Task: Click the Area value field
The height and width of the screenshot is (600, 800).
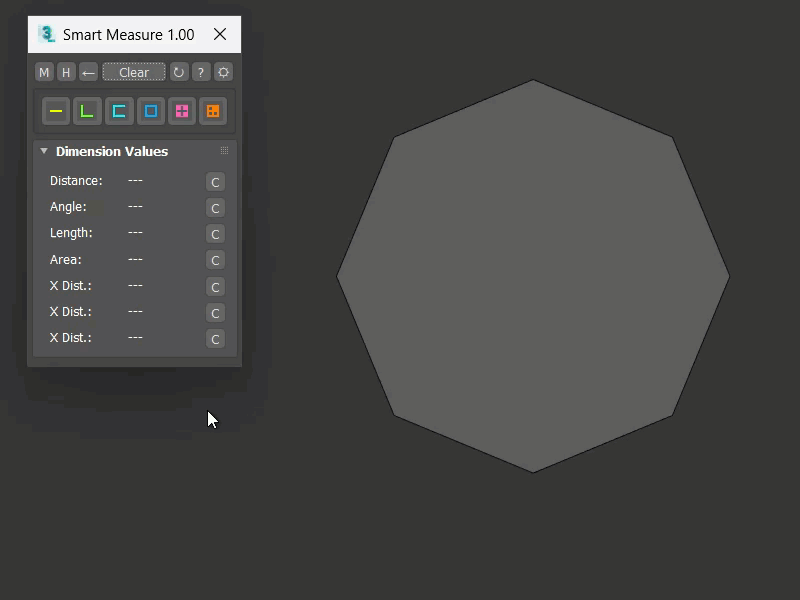Action: coord(135,260)
